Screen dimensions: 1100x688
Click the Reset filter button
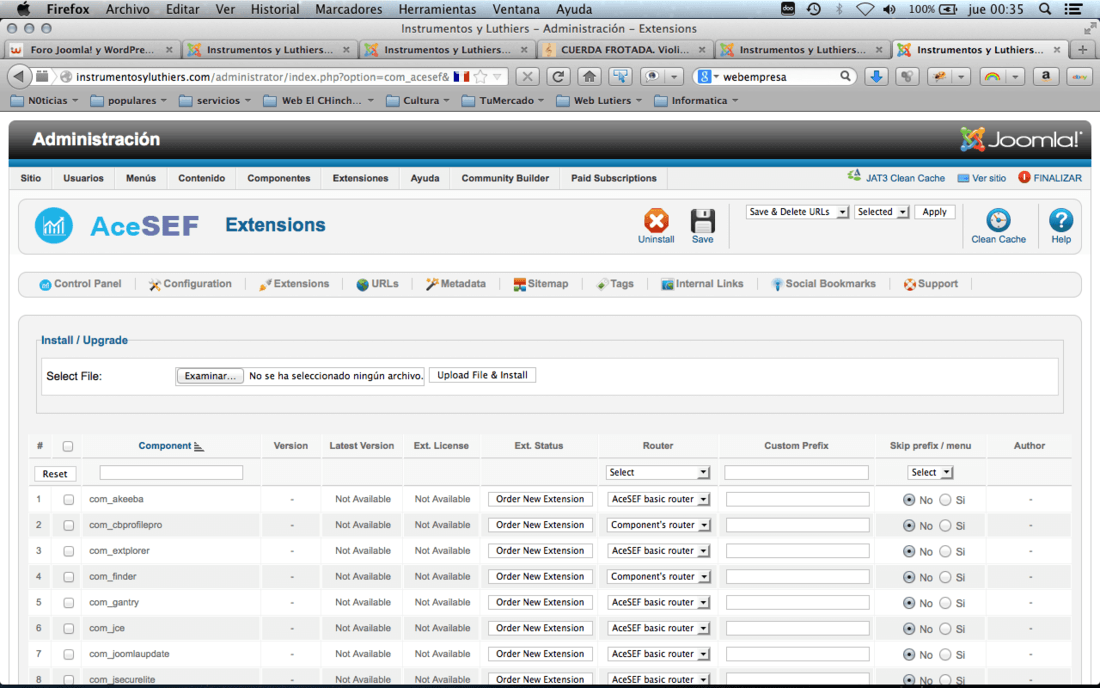pyautogui.click(x=55, y=473)
